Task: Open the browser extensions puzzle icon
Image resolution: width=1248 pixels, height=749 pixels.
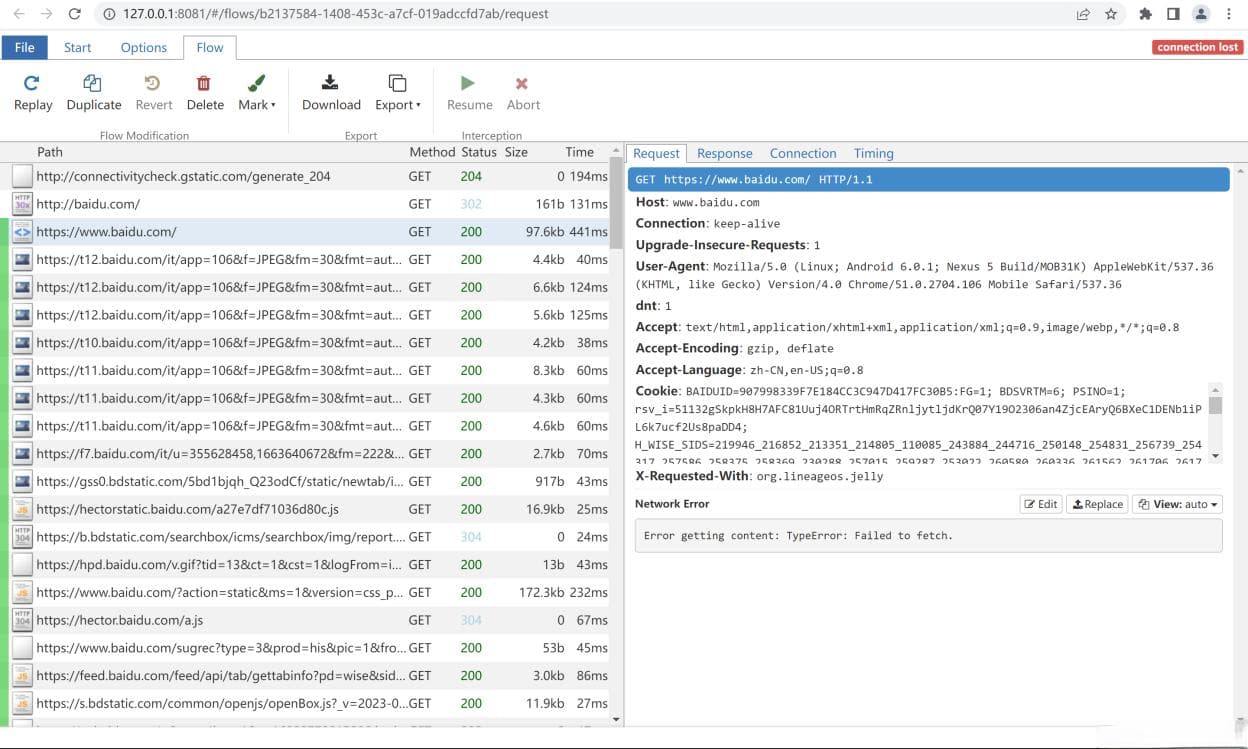Action: 1146,14
